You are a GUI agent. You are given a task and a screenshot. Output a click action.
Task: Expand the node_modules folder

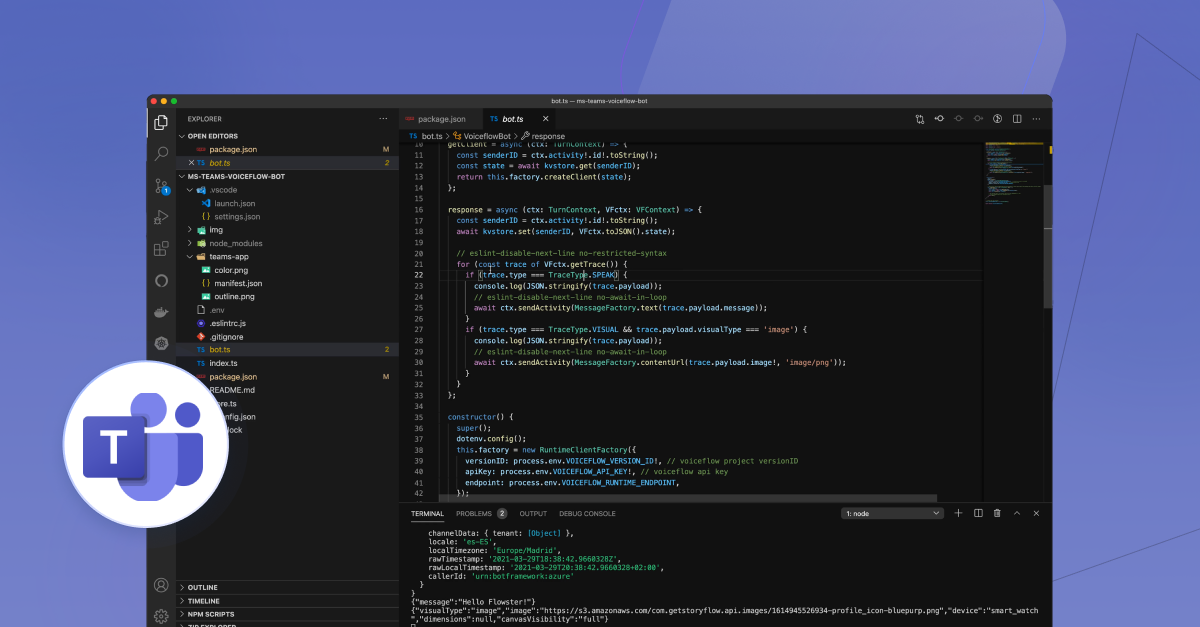pyautogui.click(x=190, y=243)
